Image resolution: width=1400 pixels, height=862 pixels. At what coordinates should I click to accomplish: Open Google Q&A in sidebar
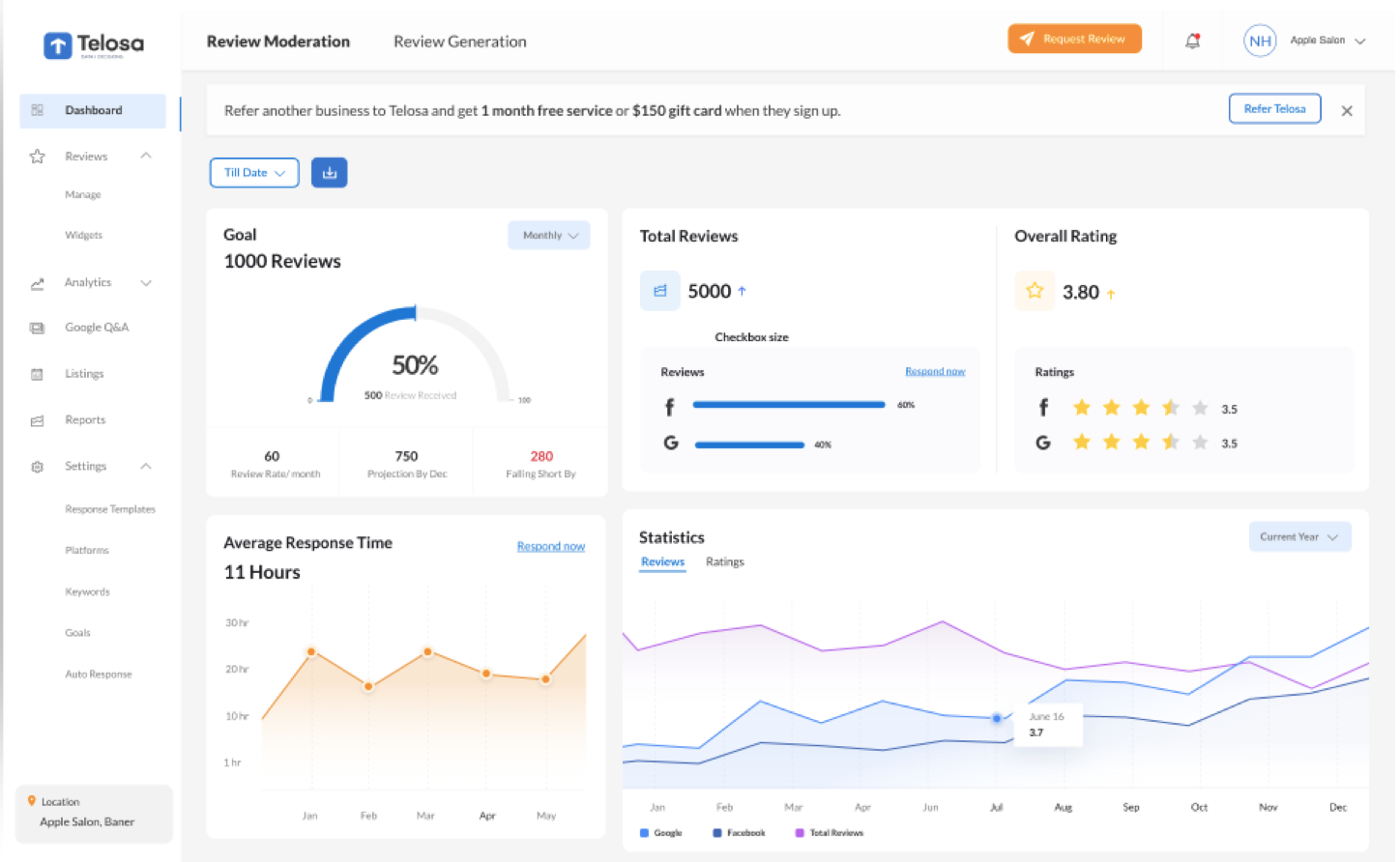click(x=97, y=328)
